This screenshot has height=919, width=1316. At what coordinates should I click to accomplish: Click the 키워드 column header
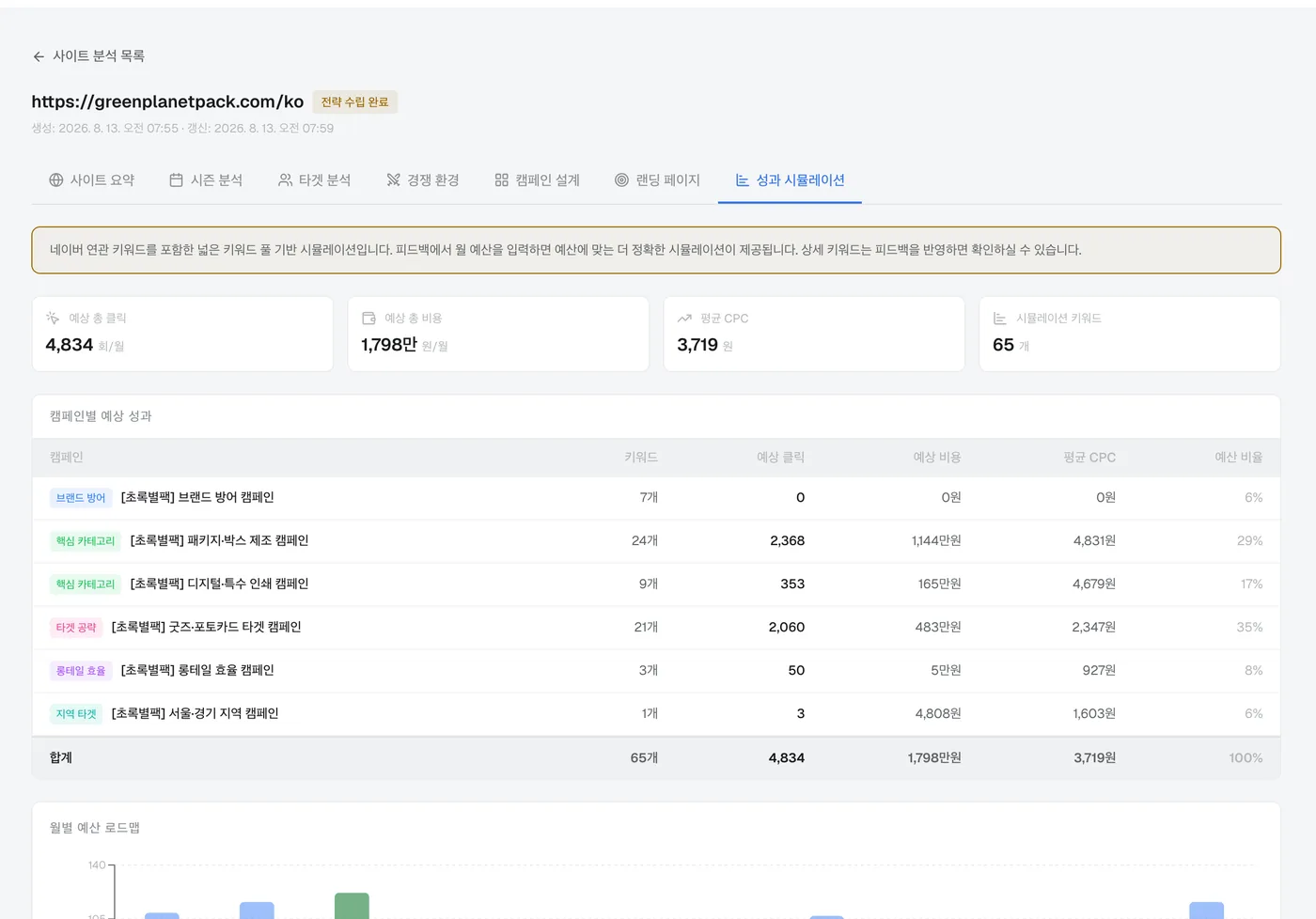pos(641,458)
